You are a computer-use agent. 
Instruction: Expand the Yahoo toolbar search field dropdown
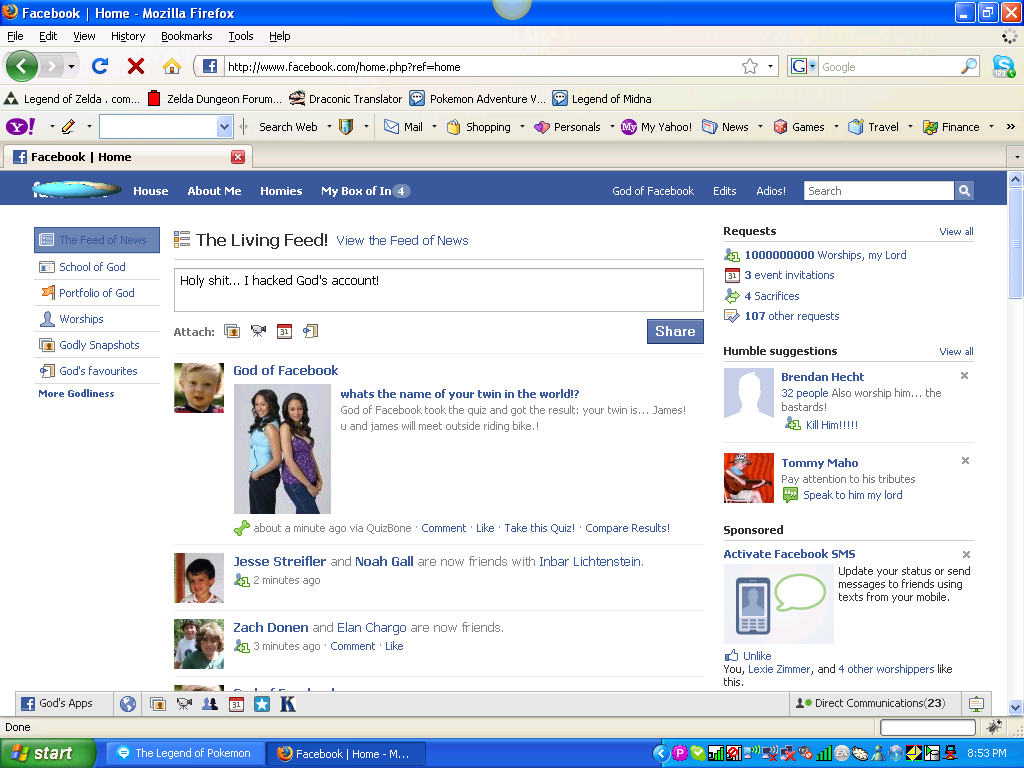(225, 127)
